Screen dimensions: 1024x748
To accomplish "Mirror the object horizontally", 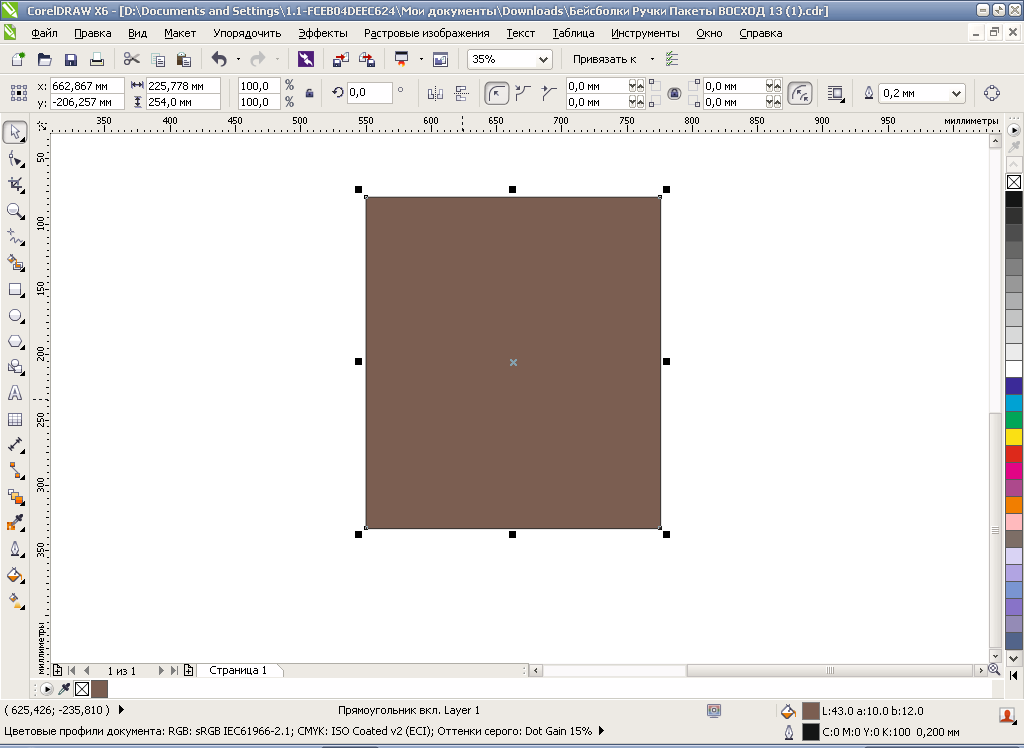I will click(435, 93).
